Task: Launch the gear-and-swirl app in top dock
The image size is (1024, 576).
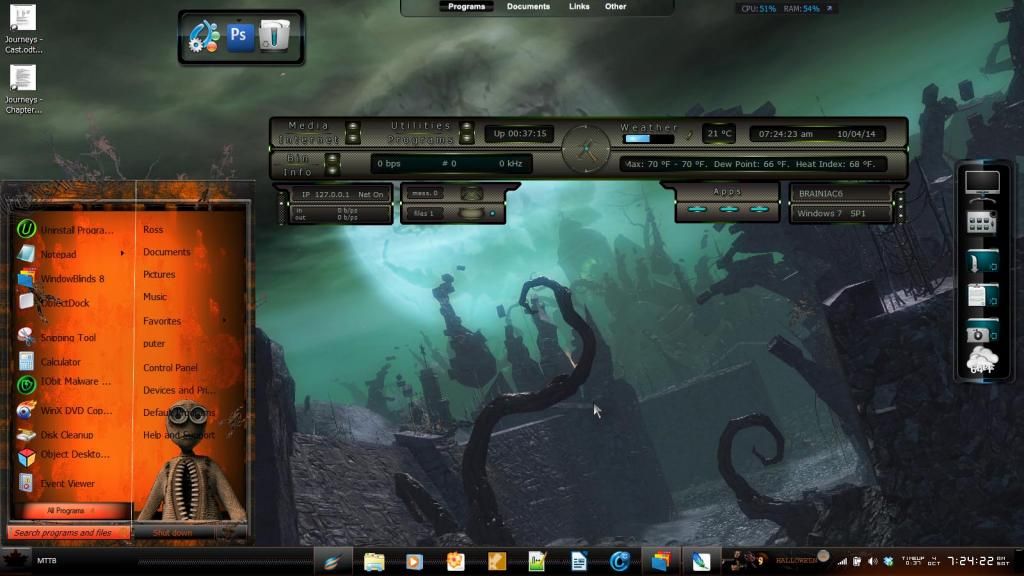Action: pos(204,37)
